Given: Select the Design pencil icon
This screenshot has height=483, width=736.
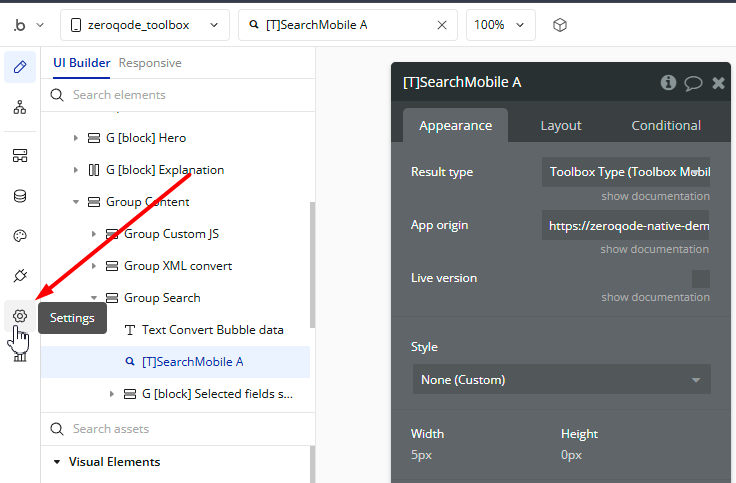Looking at the screenshot, I should (20, 68).
